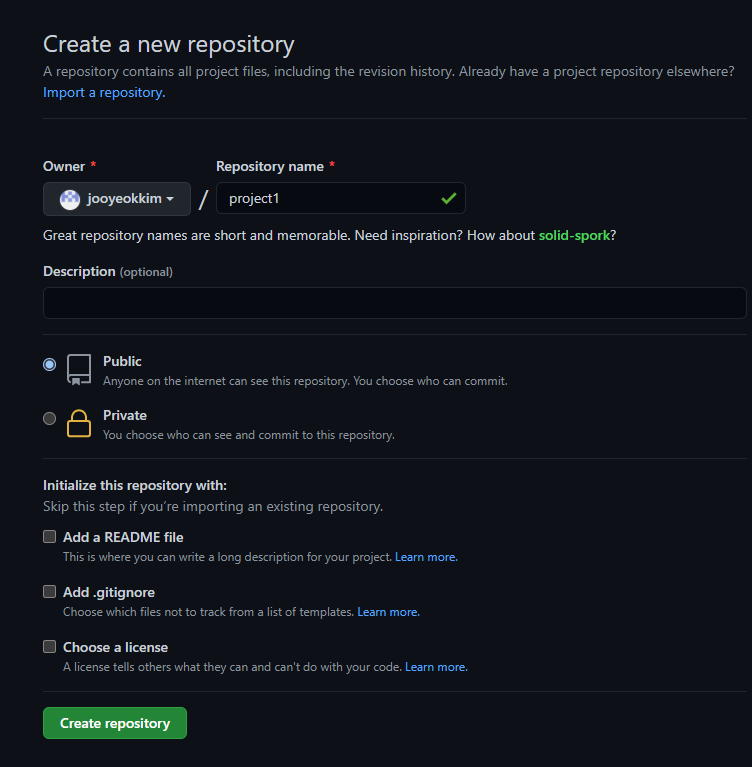Click the 'Create a new repository' heading
The width and height of the screenshot is (752, 767).
(169, 45)
